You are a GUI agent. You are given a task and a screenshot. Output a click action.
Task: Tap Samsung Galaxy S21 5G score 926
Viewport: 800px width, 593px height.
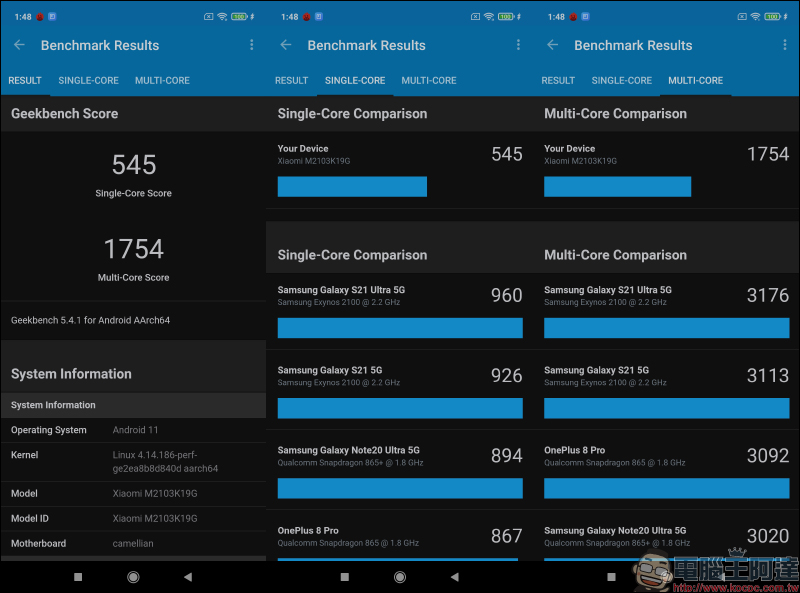(507, 376)
